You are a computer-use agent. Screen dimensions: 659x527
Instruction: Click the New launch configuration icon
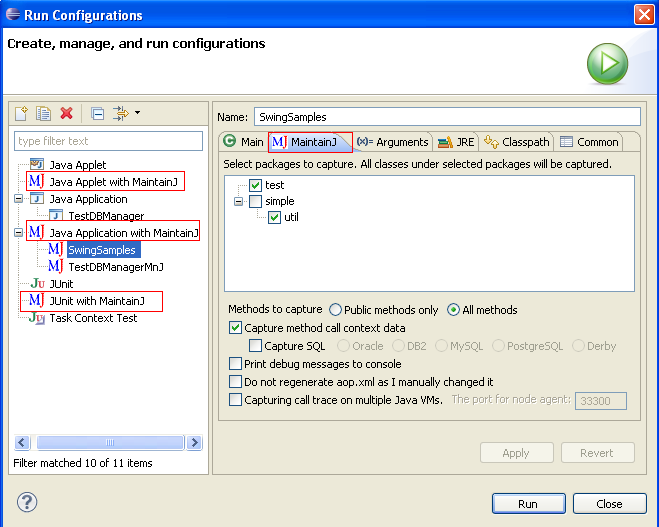point(22,114)
